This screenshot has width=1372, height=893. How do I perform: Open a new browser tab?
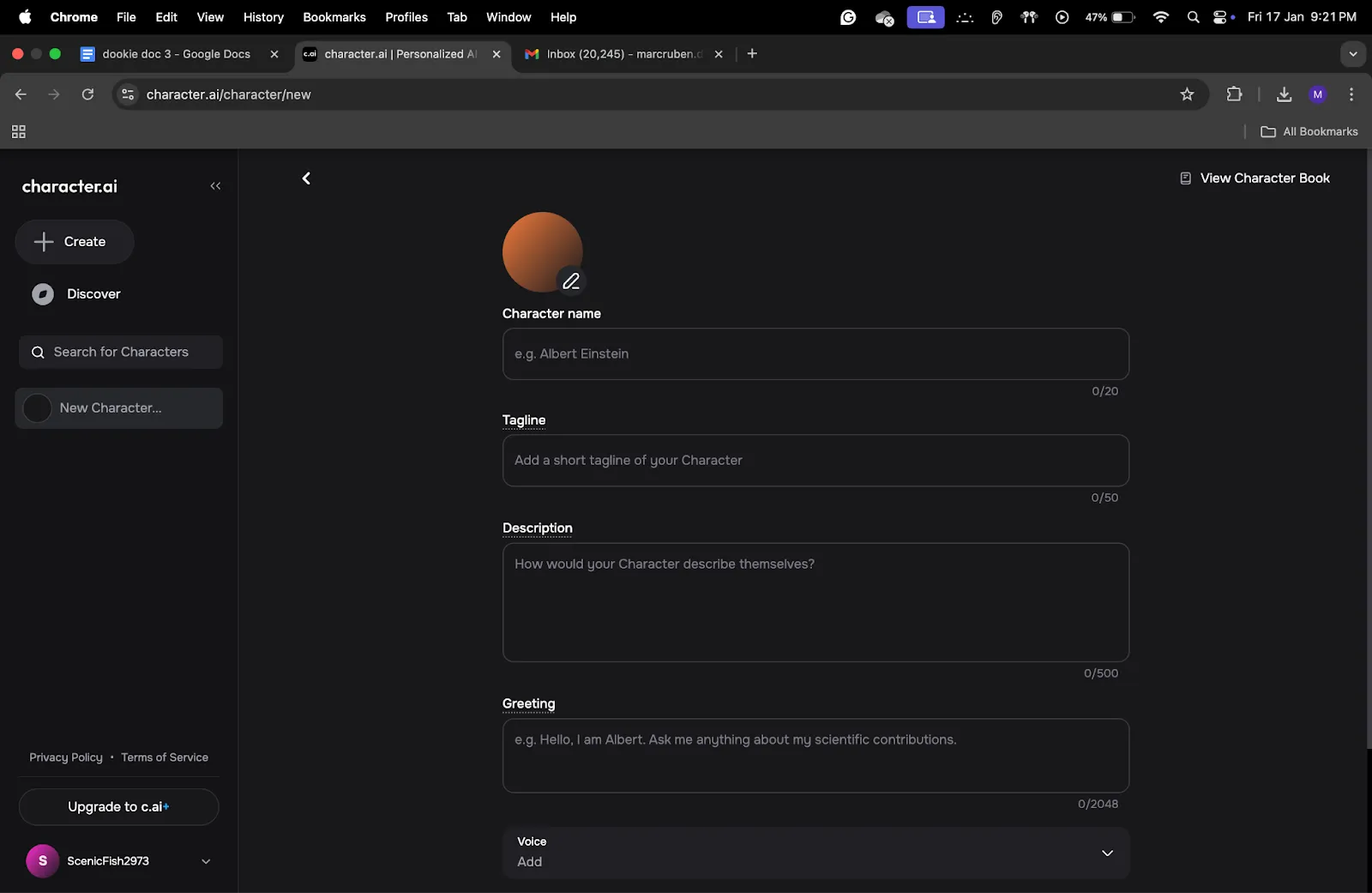tap(752, 53)
